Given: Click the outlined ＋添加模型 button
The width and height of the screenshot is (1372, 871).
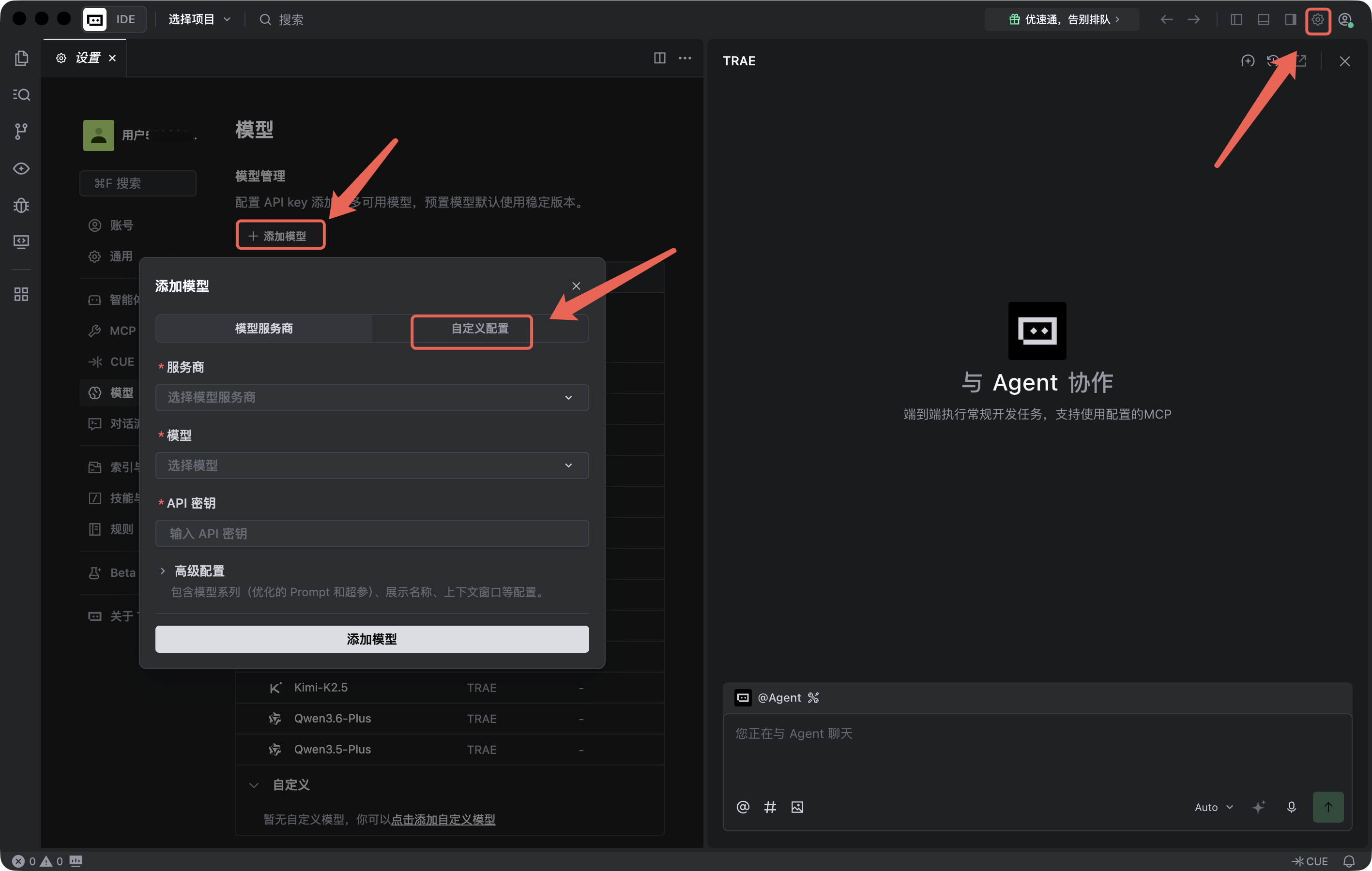Looking at the screenshot, I should pos(280,235).
